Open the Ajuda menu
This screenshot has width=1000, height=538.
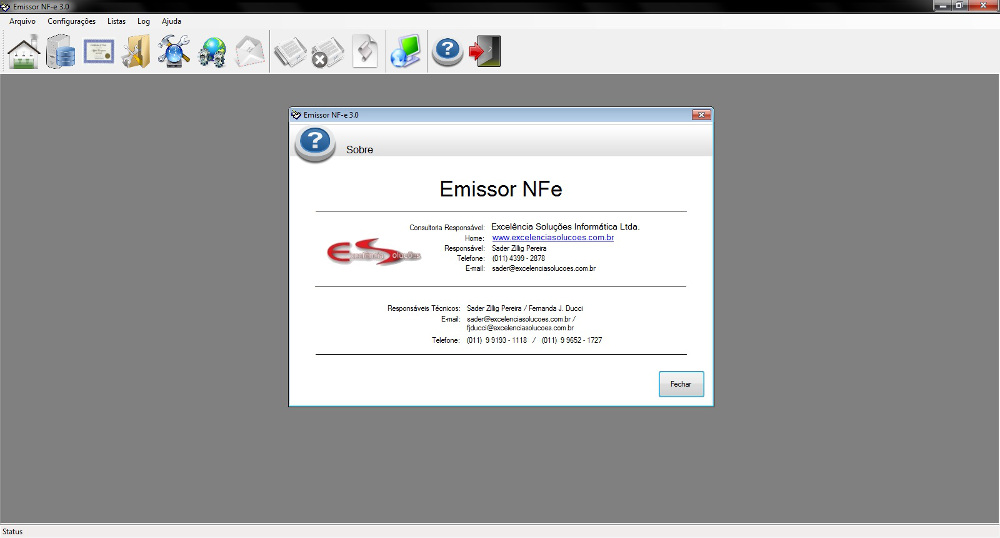pos(172,21)
